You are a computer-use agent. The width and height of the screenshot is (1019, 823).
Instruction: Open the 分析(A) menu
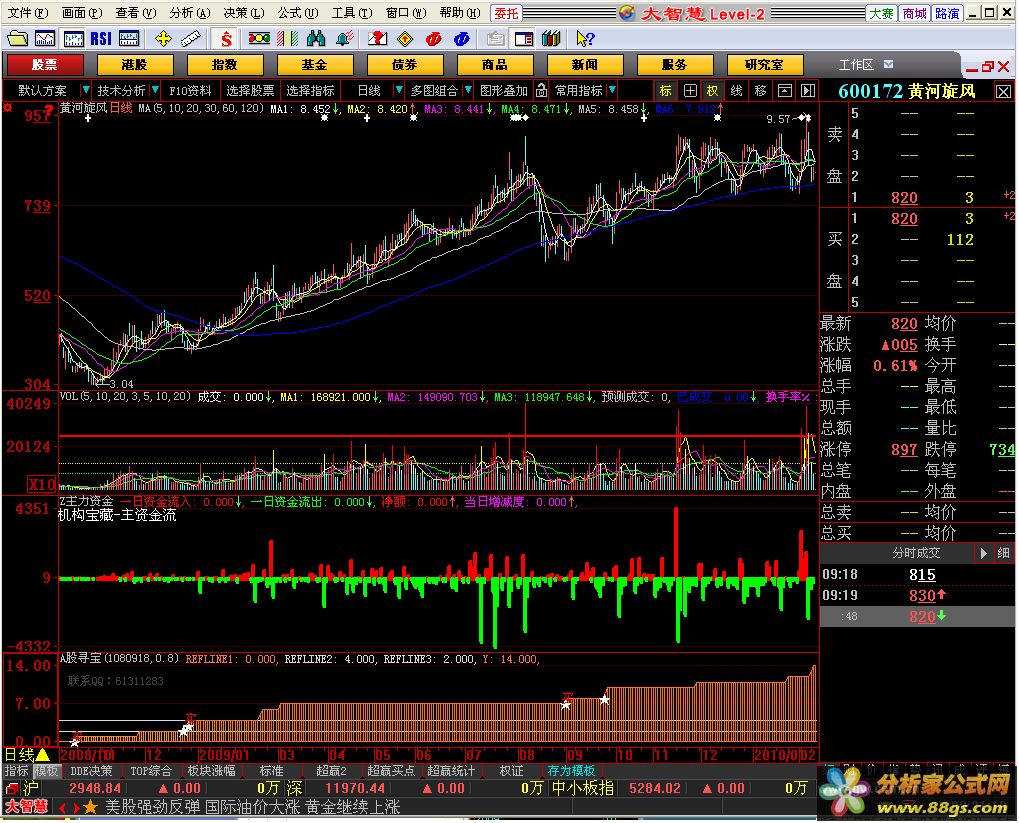[190, 13]
